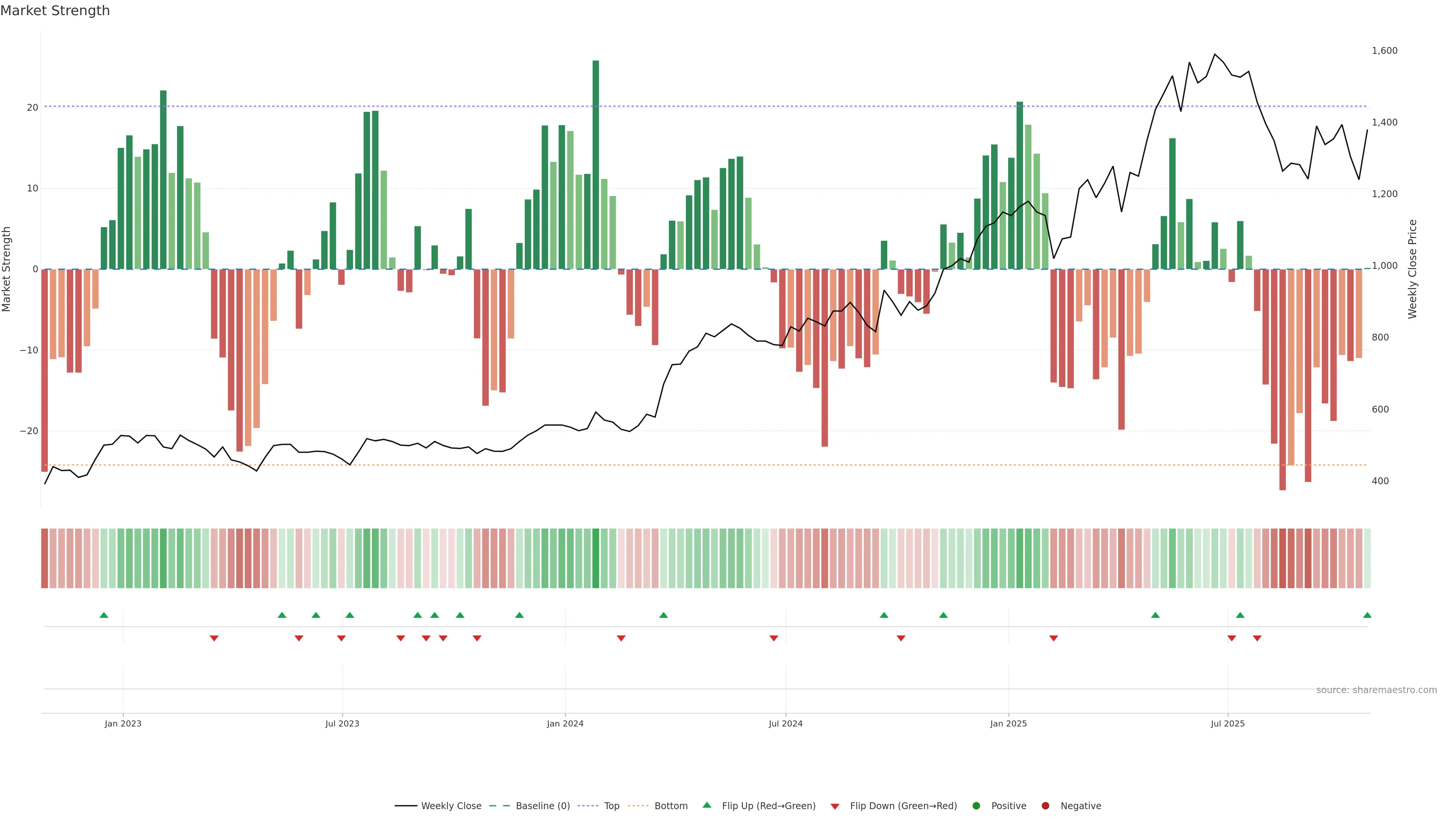Click the Market Strength chart title
Screen dimensions: 1456x819
coord(55,11)
